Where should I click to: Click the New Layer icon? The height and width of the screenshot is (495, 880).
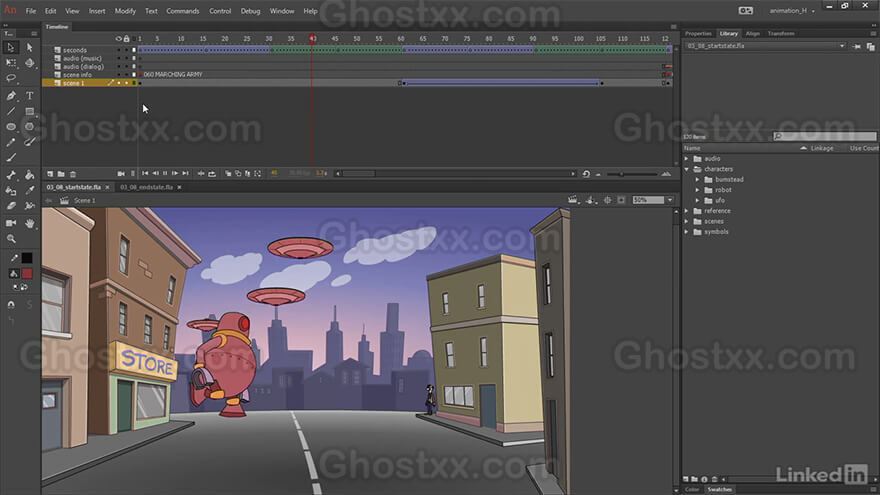coord(50,174)
